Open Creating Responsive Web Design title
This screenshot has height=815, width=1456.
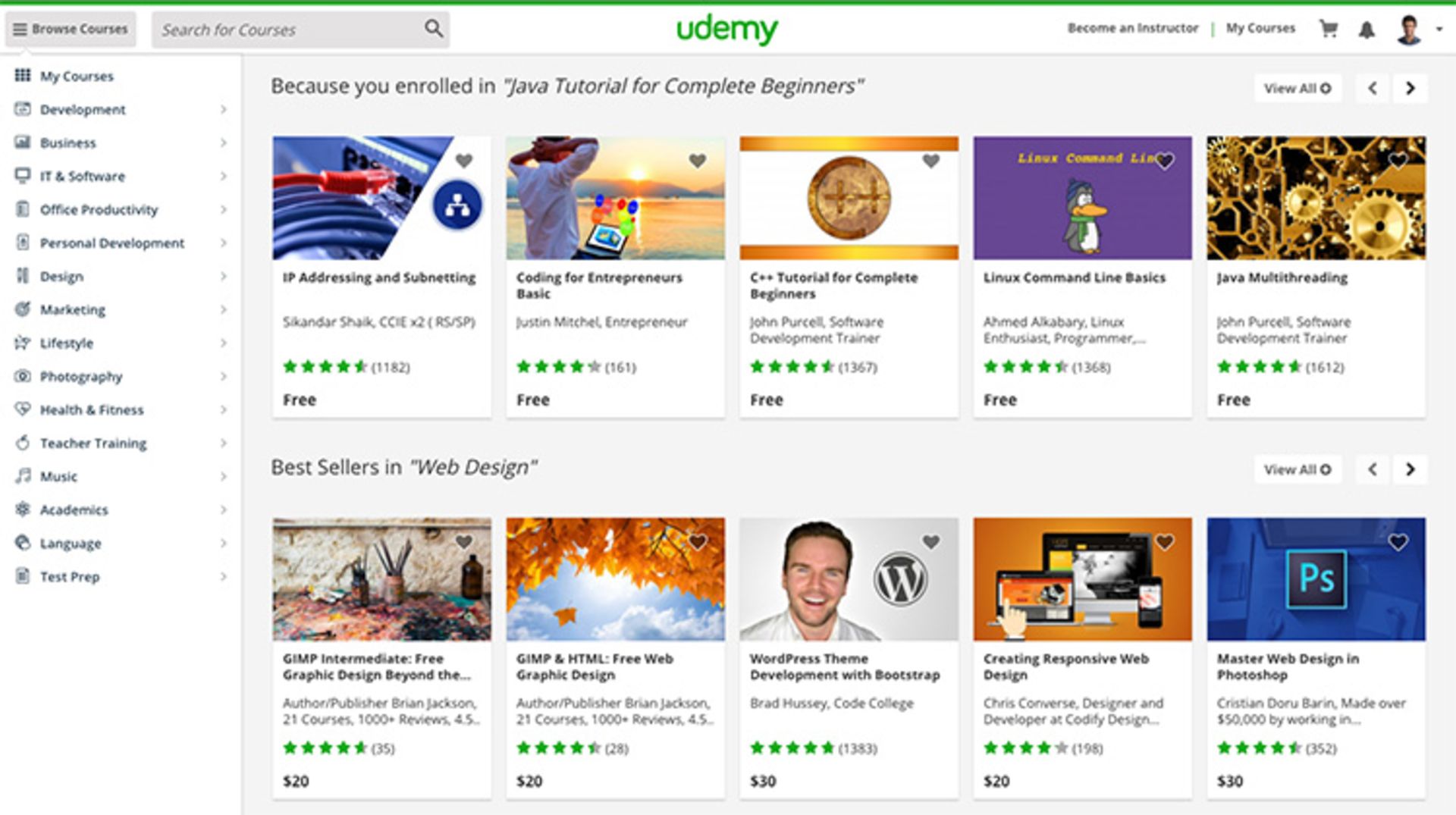click(1066, 666)
